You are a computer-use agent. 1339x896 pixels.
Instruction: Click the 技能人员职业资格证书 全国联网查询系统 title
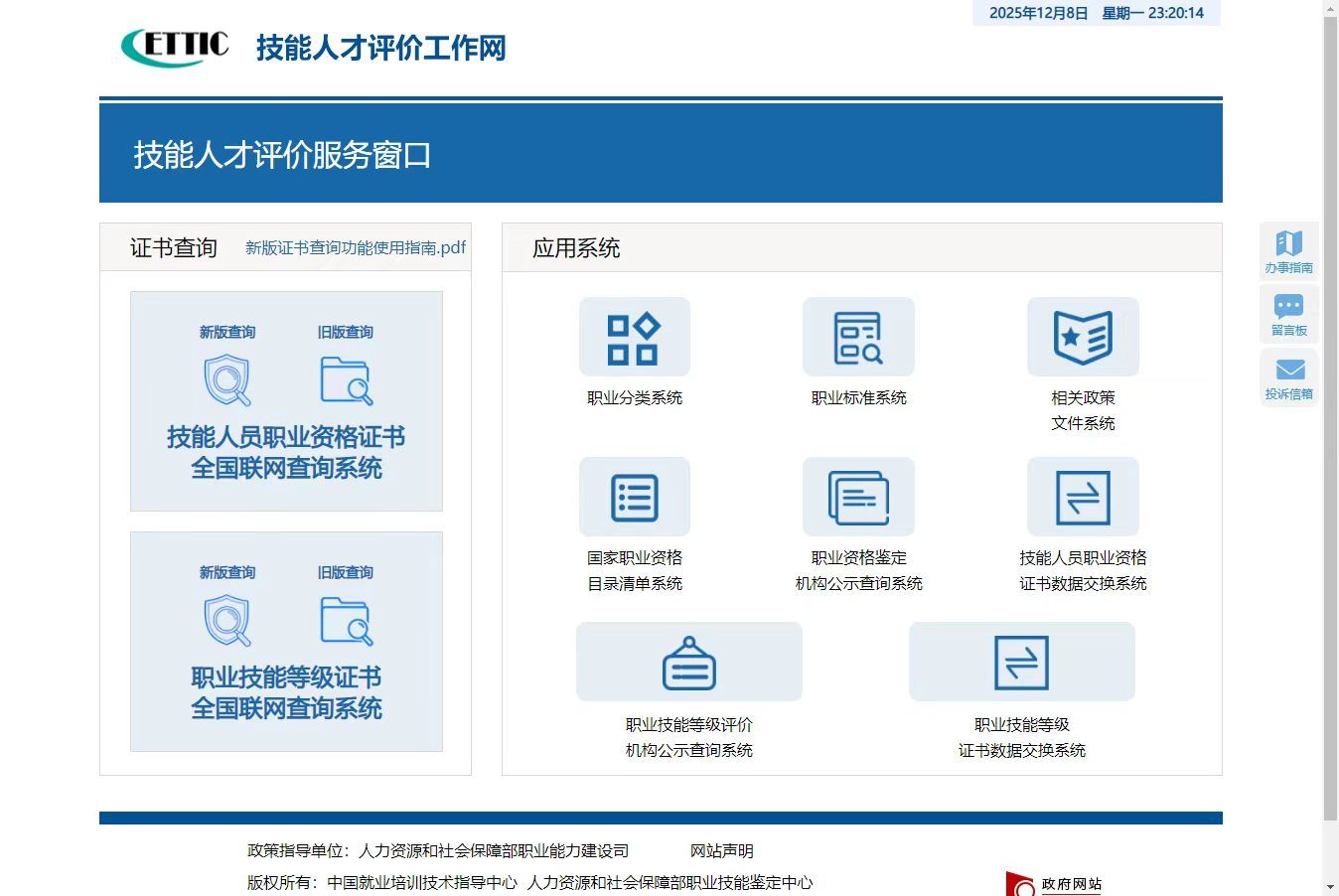pos(286,452)
